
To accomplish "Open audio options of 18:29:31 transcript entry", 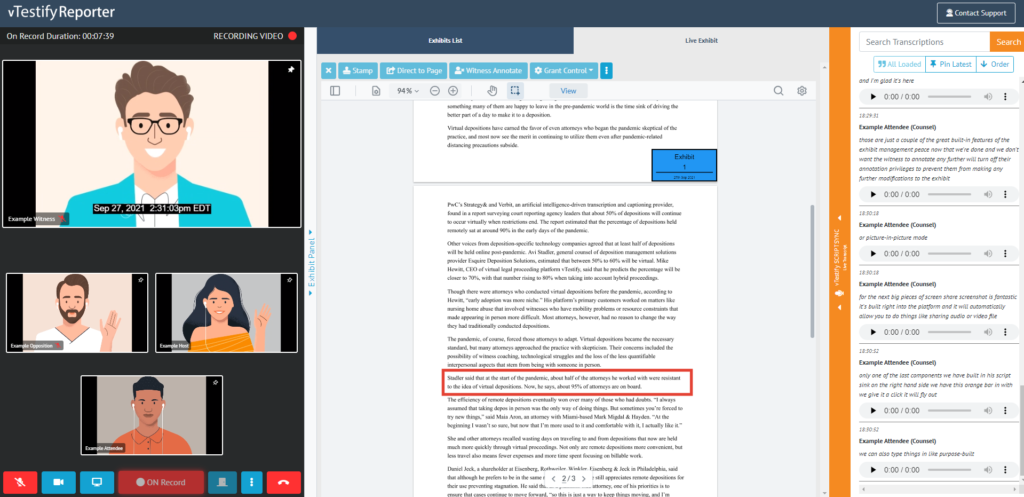I will [1006, 195].
